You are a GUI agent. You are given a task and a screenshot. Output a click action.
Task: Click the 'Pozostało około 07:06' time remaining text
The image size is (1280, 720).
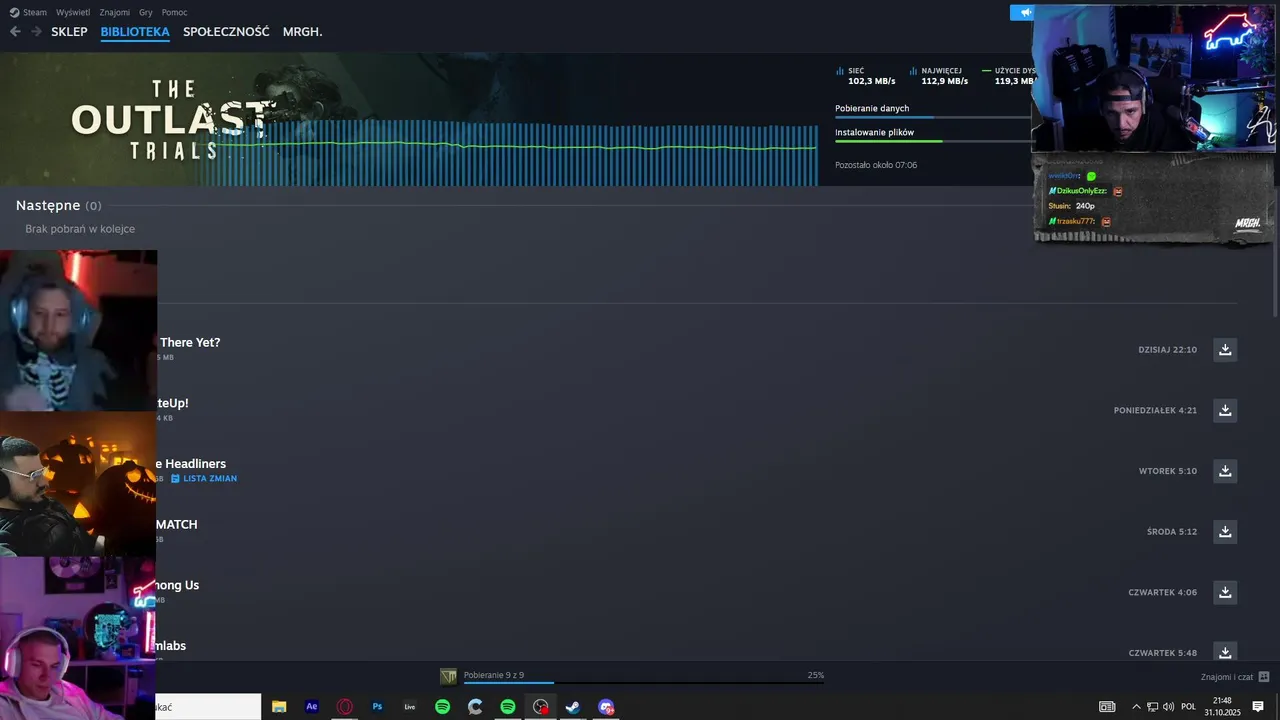coord(876,165)
